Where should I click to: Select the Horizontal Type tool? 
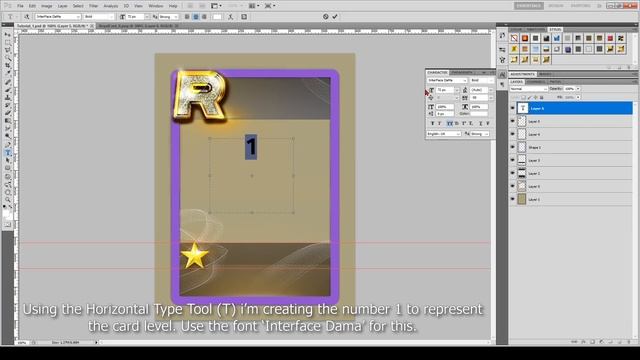(8, 153)
